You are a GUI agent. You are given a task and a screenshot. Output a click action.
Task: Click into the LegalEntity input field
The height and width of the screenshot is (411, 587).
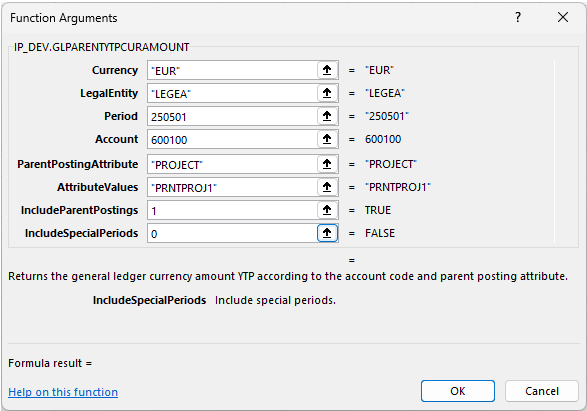[232, 93]
